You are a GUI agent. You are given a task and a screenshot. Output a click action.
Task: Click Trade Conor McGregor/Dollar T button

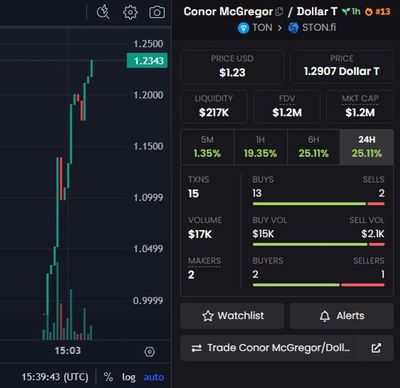click(x=269, y=348)
